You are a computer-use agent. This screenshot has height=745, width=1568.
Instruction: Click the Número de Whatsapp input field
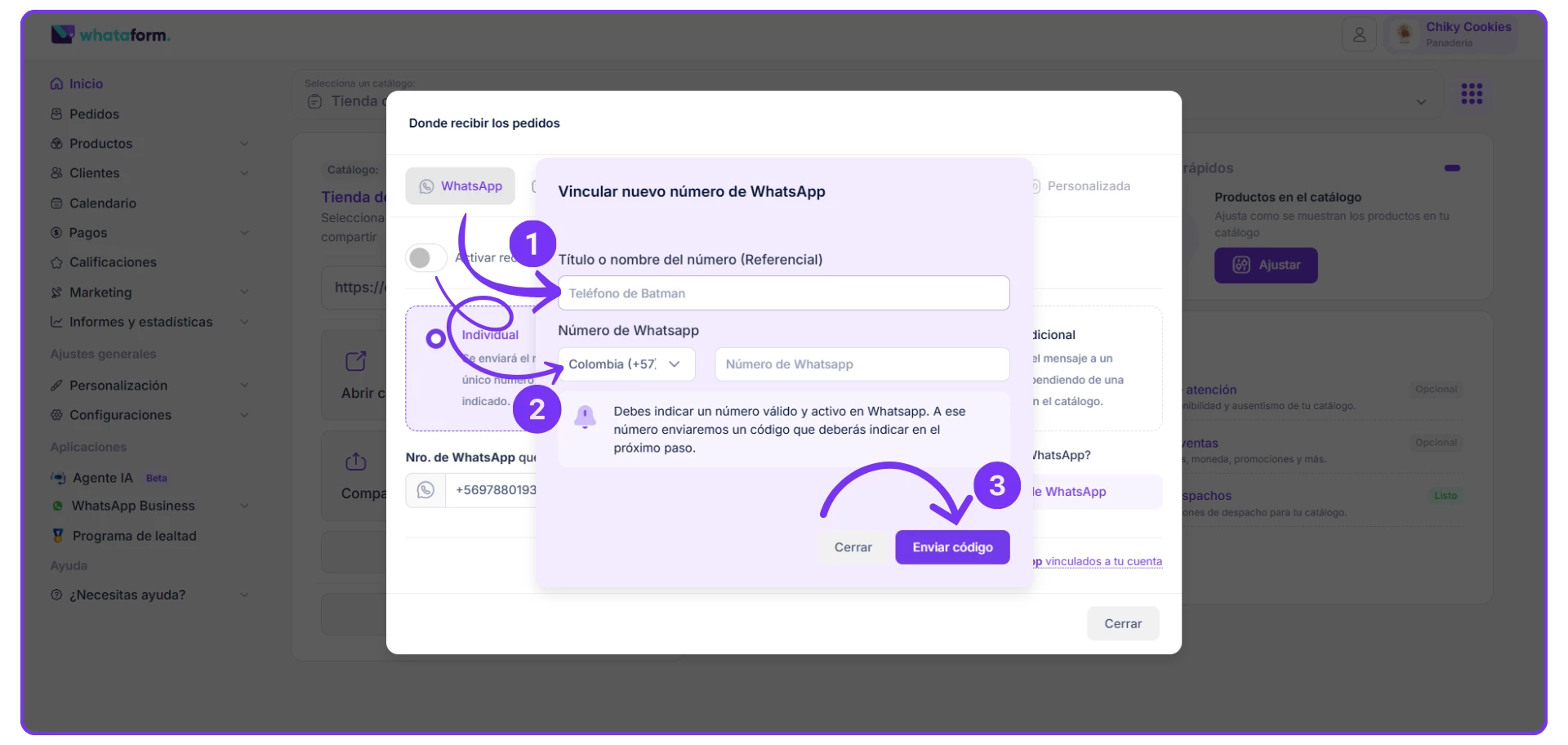click(862, 364)
